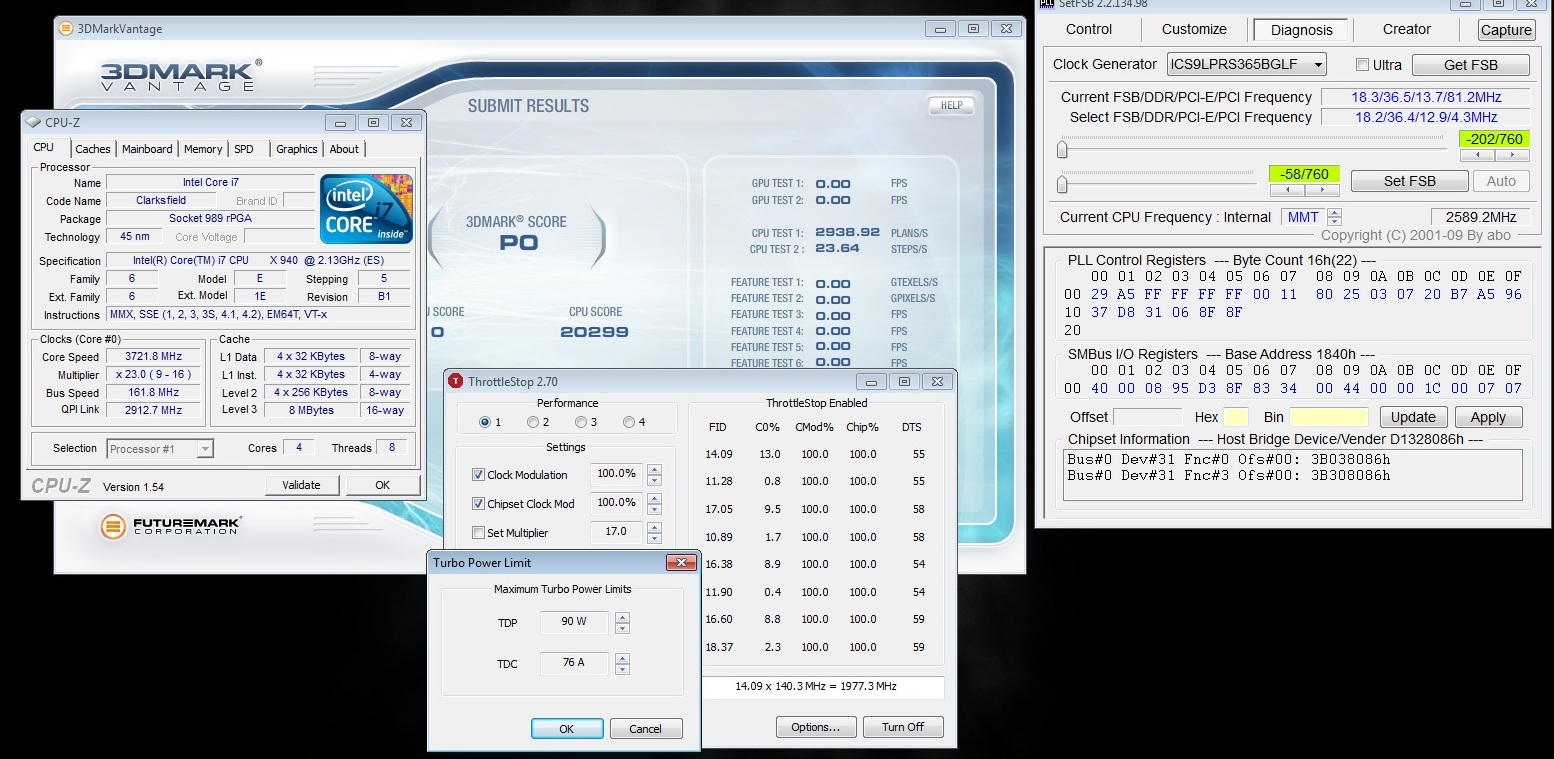Select Performance profile 2 radio button
The width and height of the screenshot is (1554, 759).
coord(533,422)
